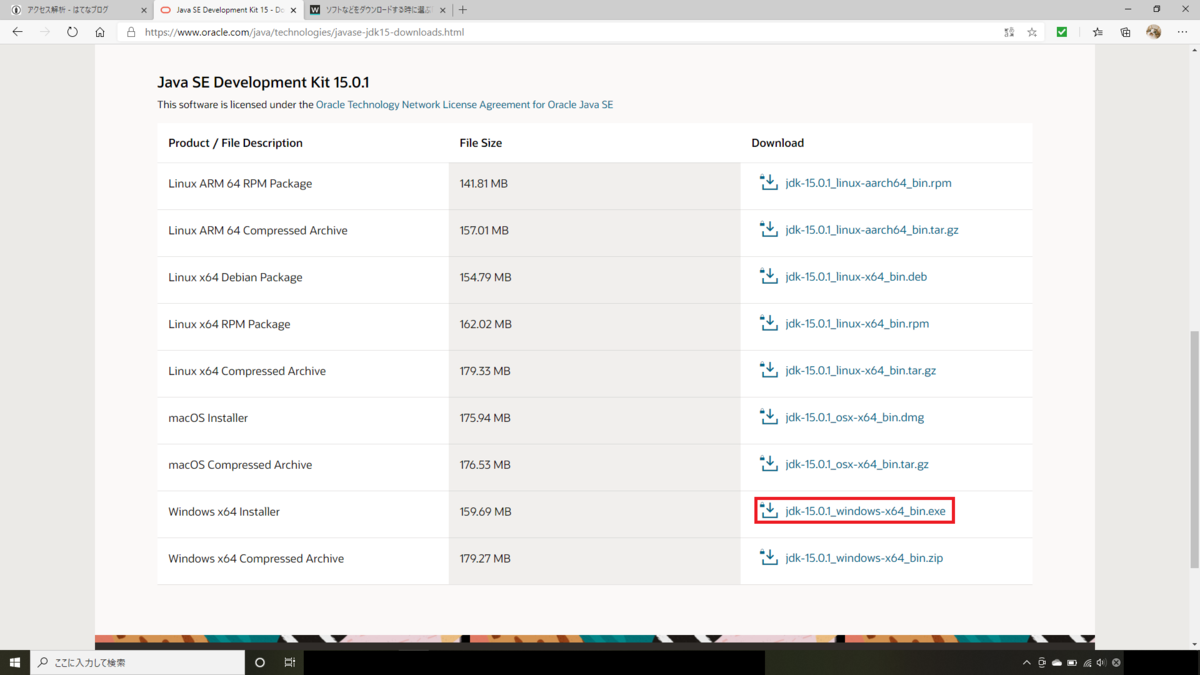The width and height of the screenshot is (1200, 675).
Task: Open the Windows Start menu
Action: pyautogui.click(x=15, y=662)
